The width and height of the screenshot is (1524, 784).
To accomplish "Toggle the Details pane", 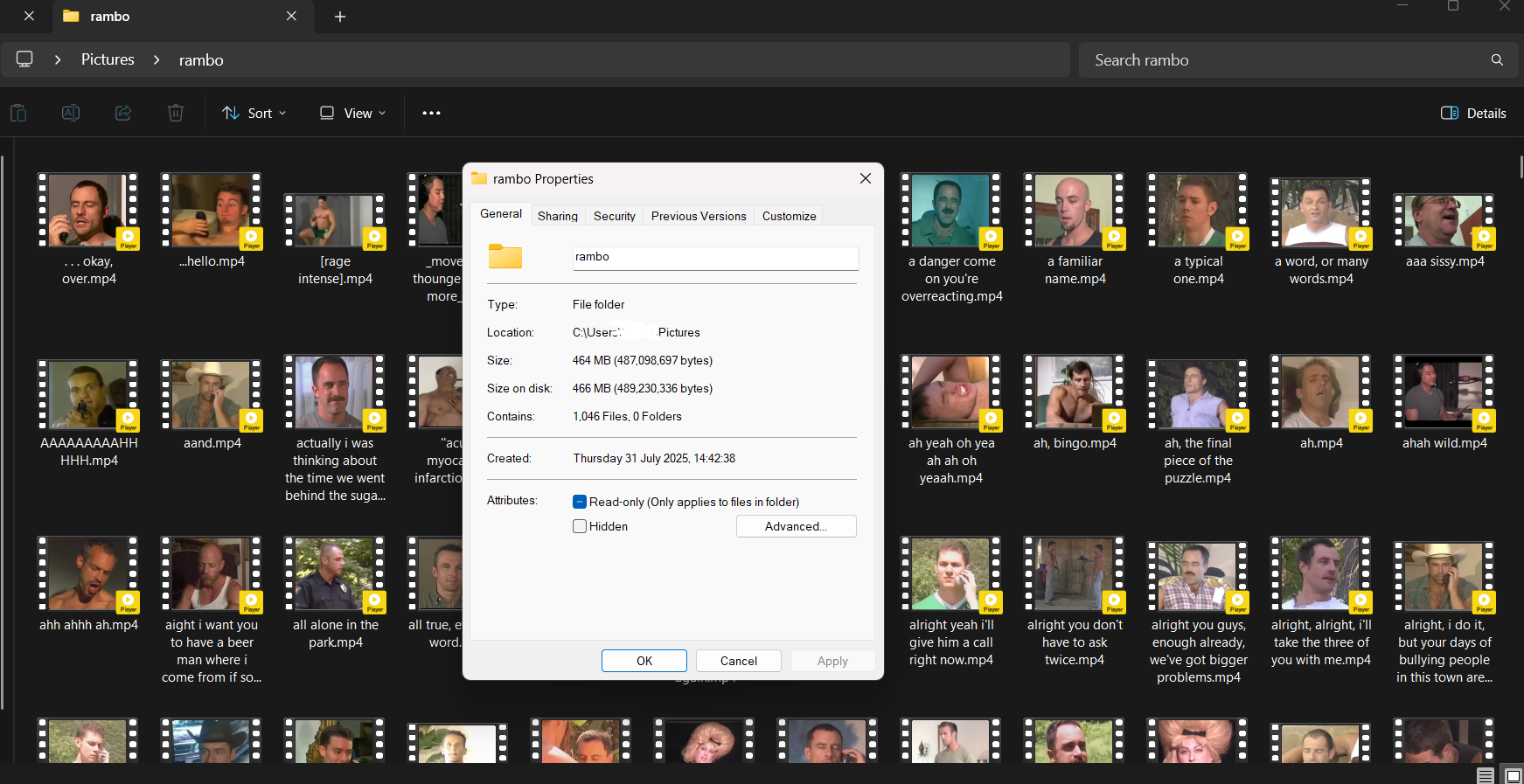I will tap(1473, 113).
